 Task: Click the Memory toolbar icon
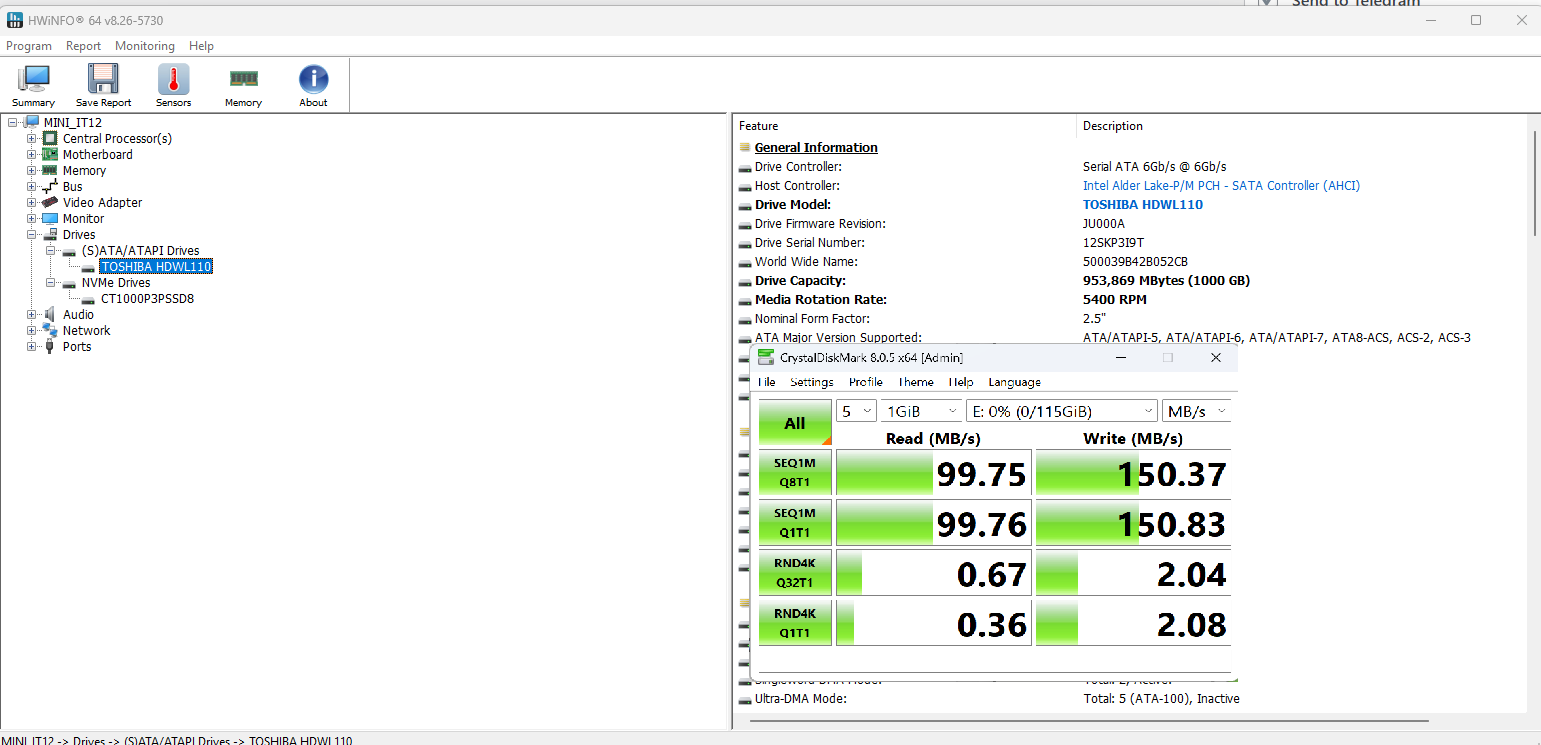(x=243, y=79)
